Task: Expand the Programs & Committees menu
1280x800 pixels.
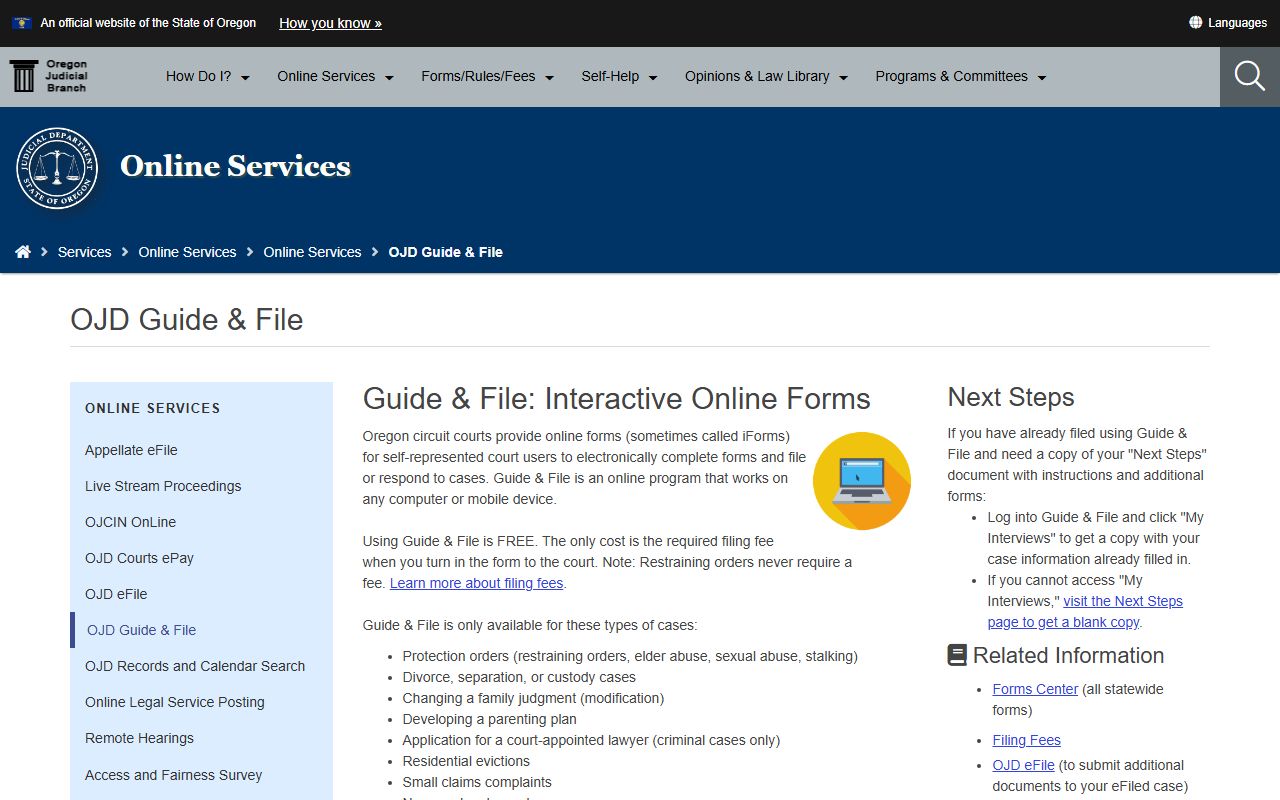Action: pyautogui.click(x=961, y=76)
